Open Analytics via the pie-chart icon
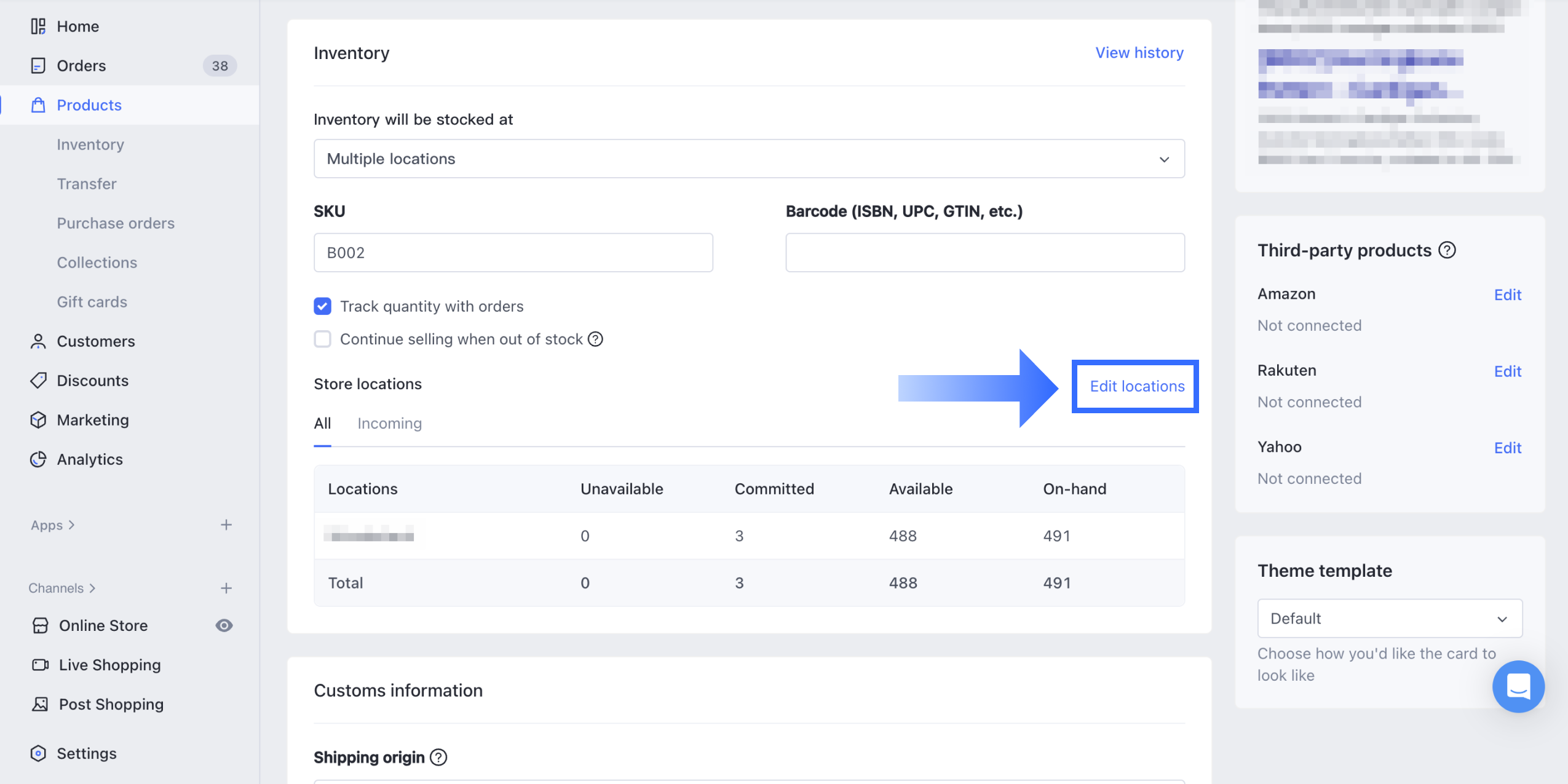The height and width of the screenshot is (784, 1568). coord(38,459)
